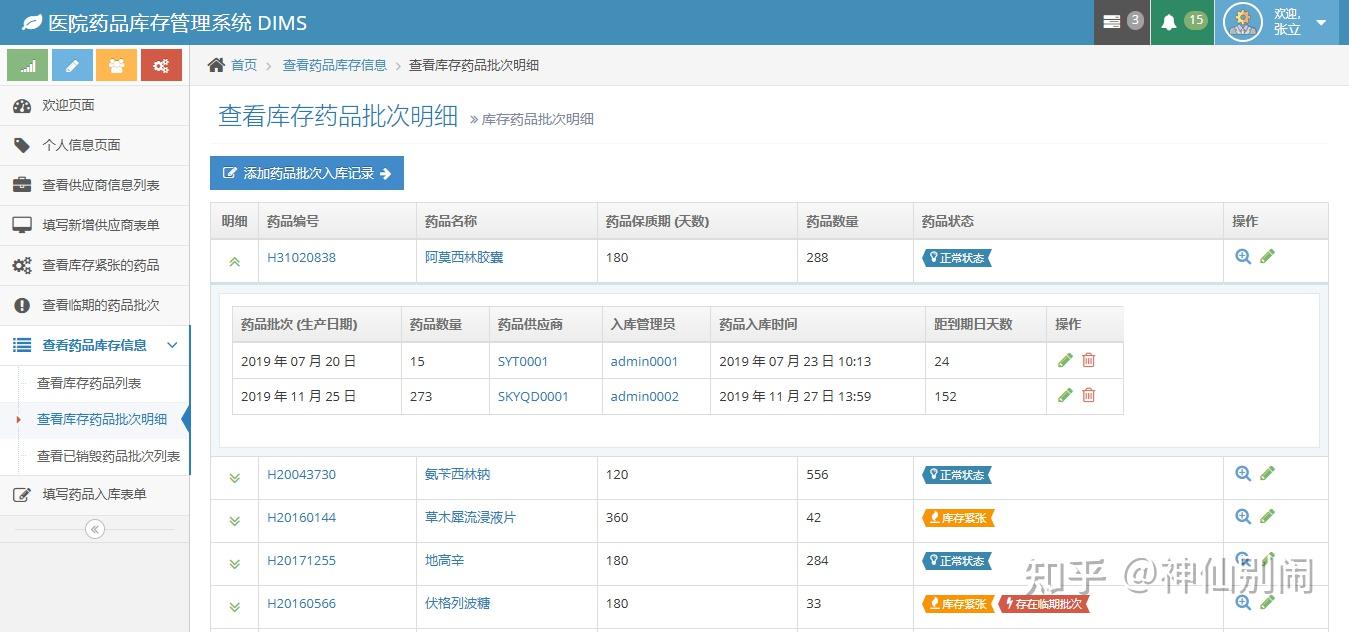
Task: View details magnifier for H20043730 row
Action: [1243, 473]
